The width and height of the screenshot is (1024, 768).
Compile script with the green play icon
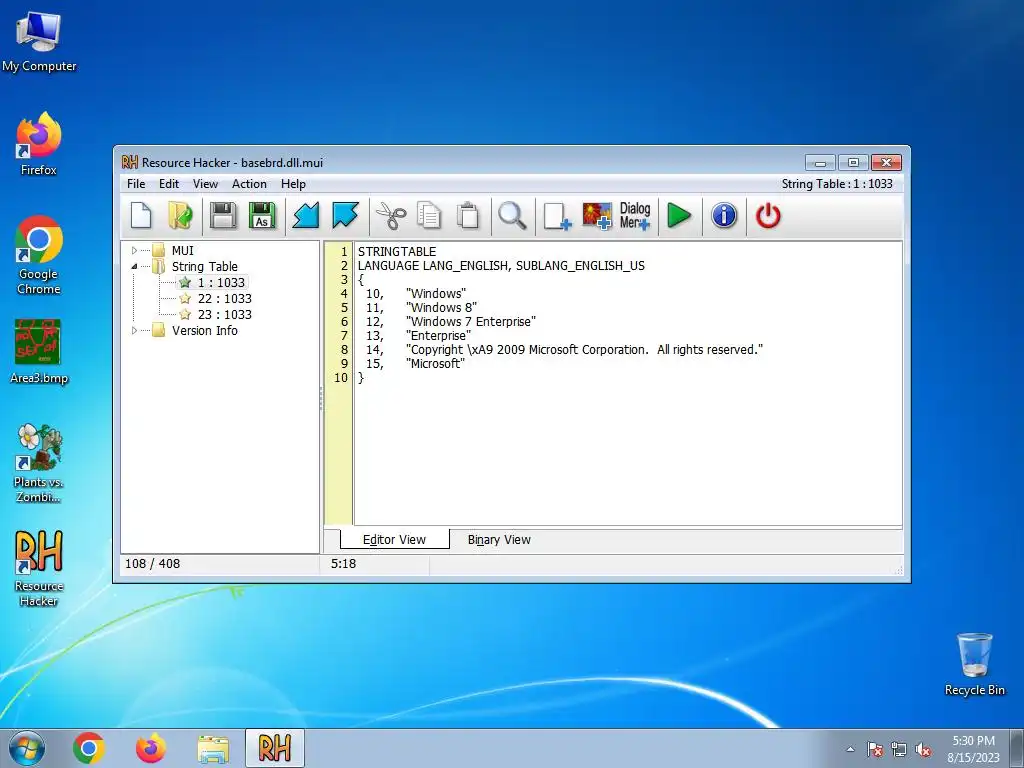pyautogui.click(x=679, y=216)
